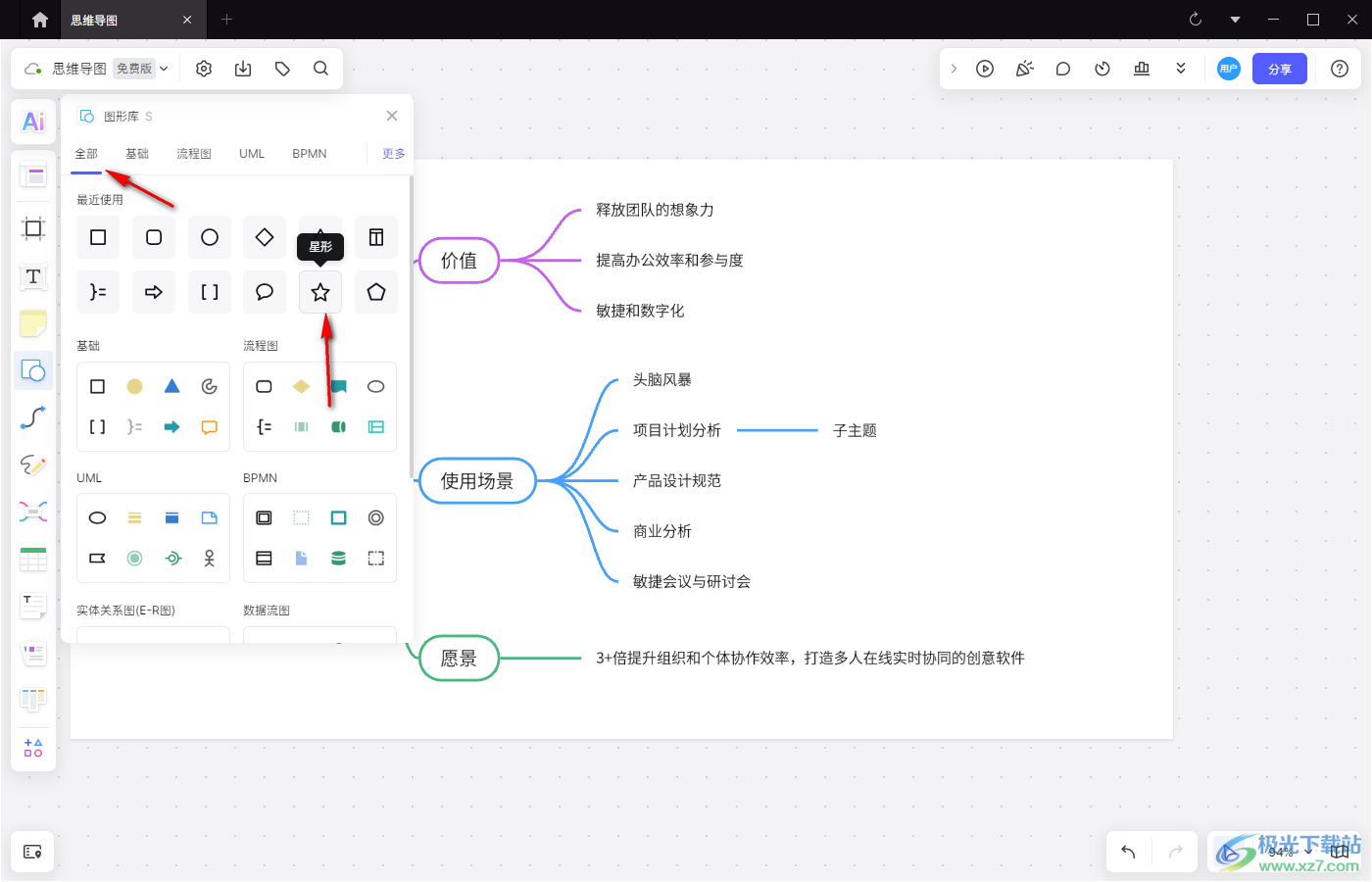The image size is (1372, 882).
Task: Select the 商业分析 topic
Action: click(662, 532)
